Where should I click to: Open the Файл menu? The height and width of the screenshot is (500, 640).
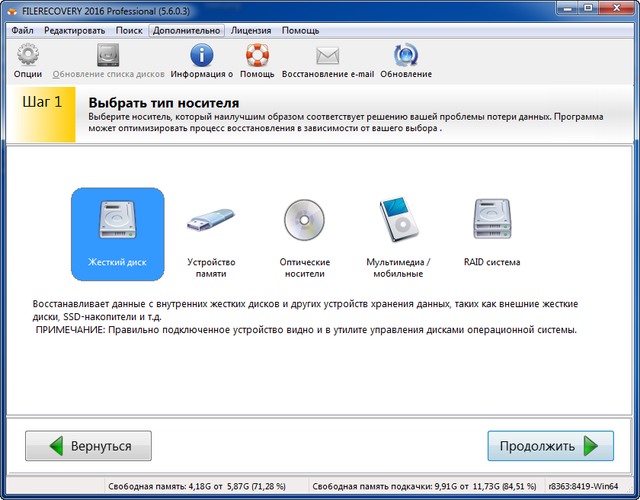(x=22, y=31)
